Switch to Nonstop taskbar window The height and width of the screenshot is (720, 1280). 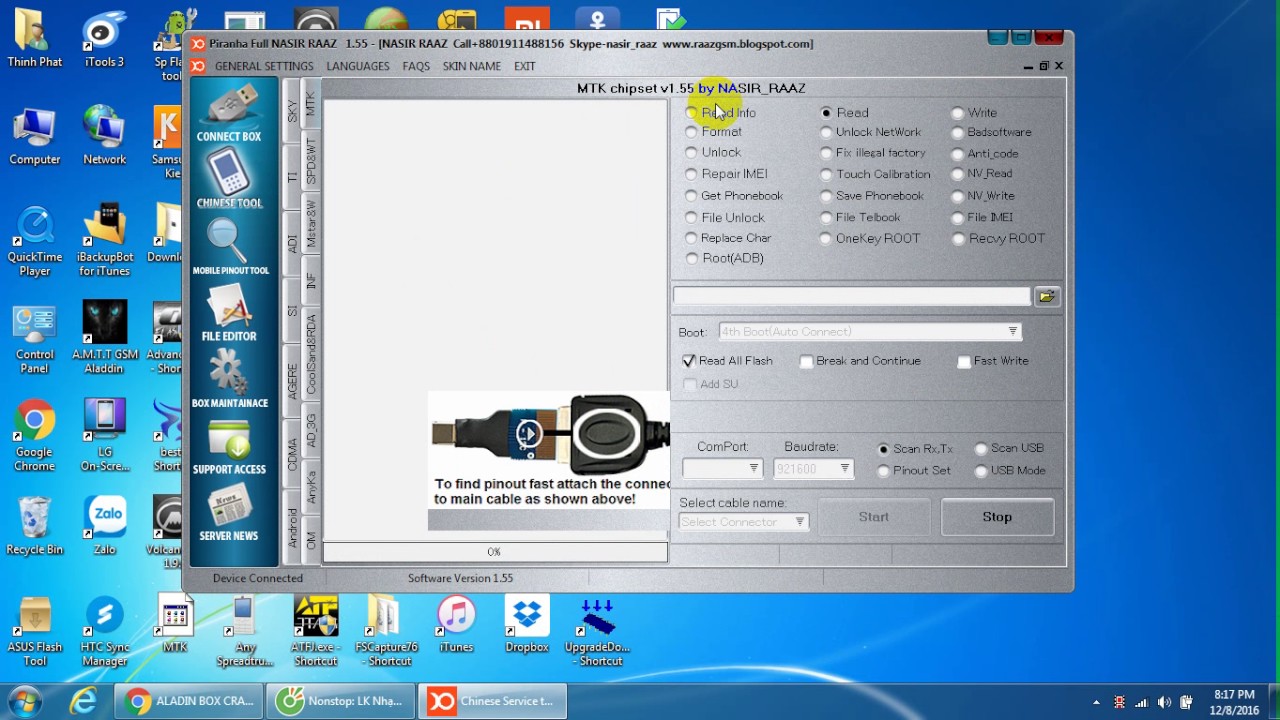341,701
